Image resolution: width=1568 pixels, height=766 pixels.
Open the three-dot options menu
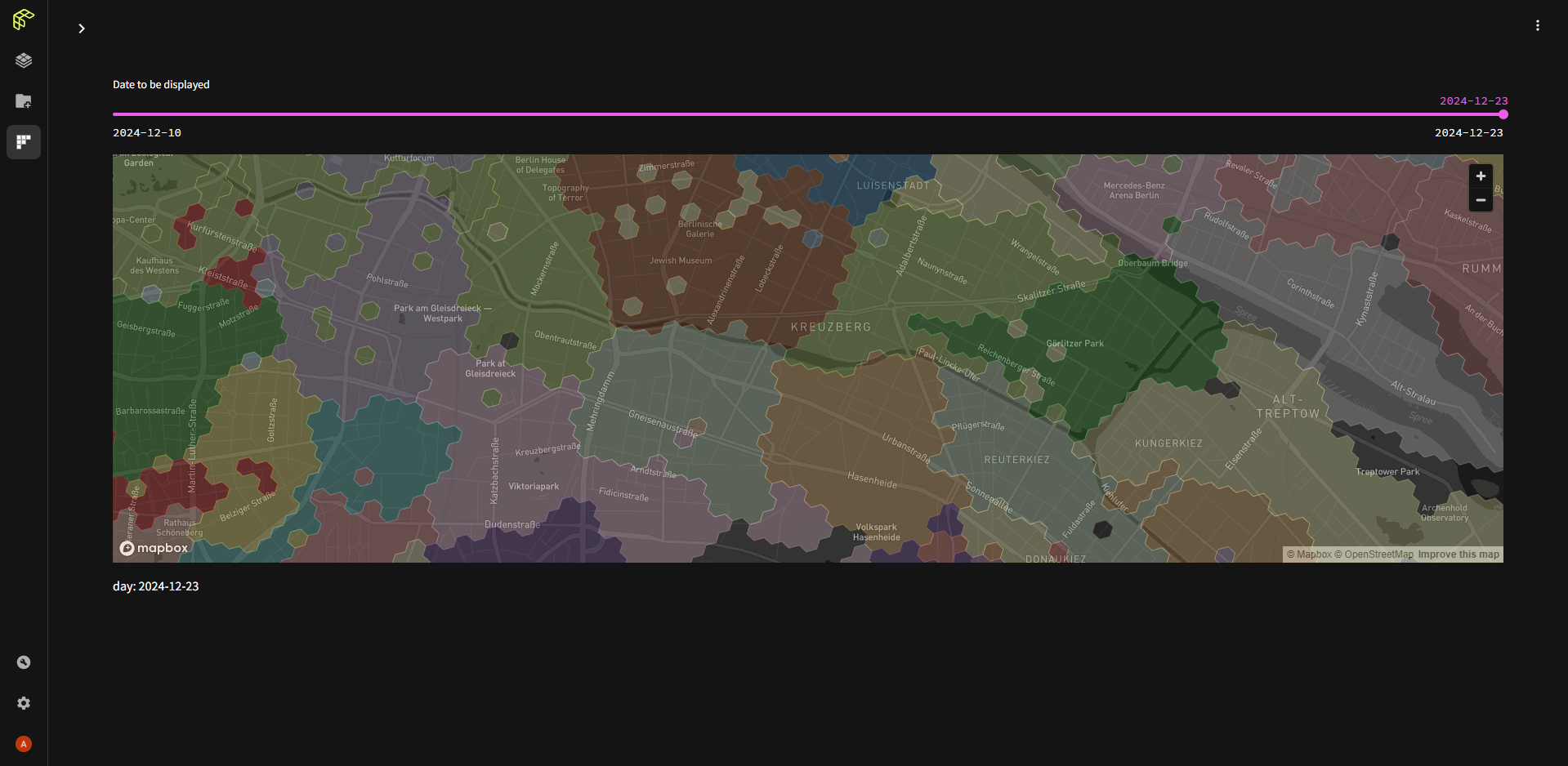pyautogui.click(x=1537, y=26)
